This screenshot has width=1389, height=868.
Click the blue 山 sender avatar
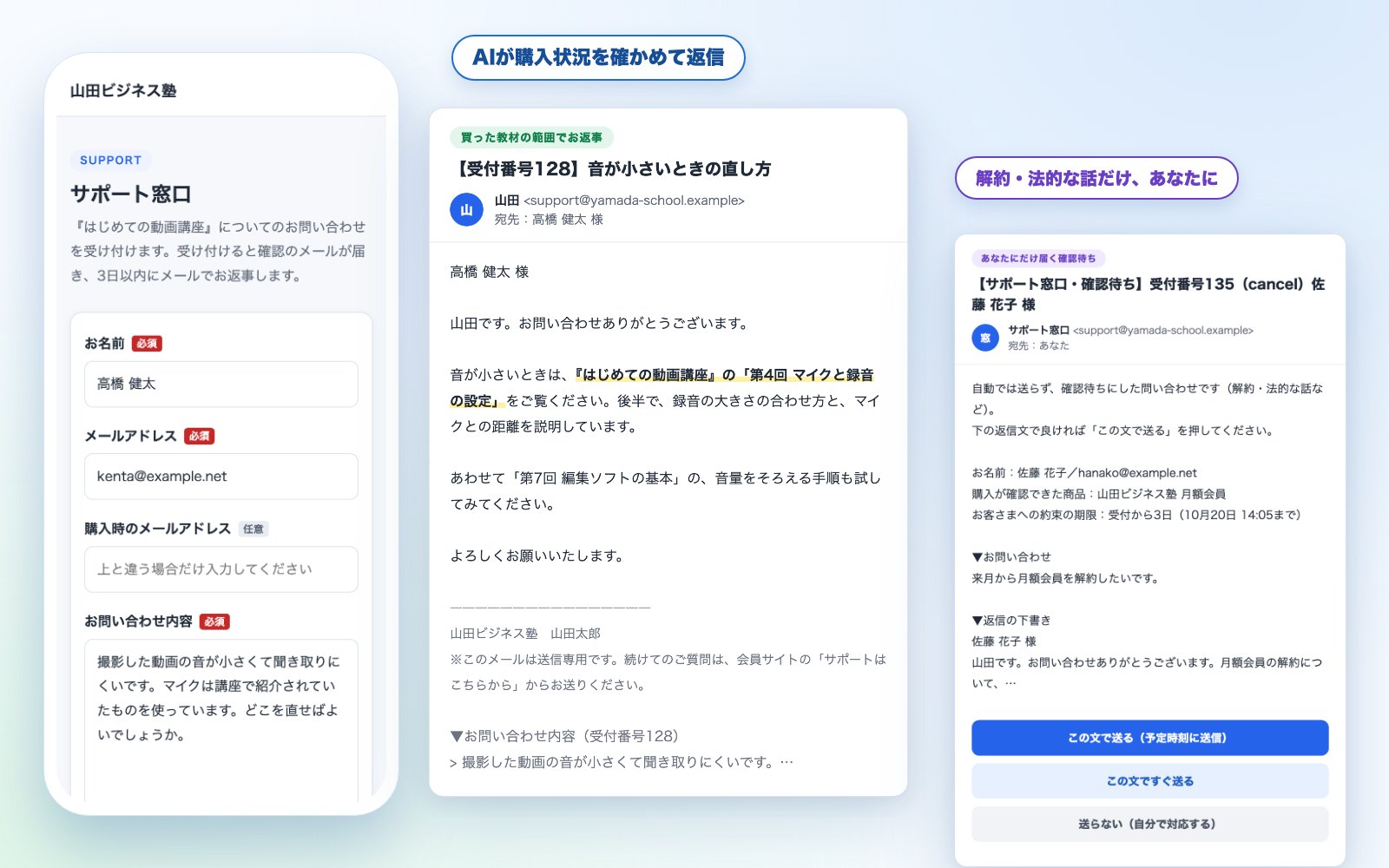pyautogui.click(x=466, y=209)
